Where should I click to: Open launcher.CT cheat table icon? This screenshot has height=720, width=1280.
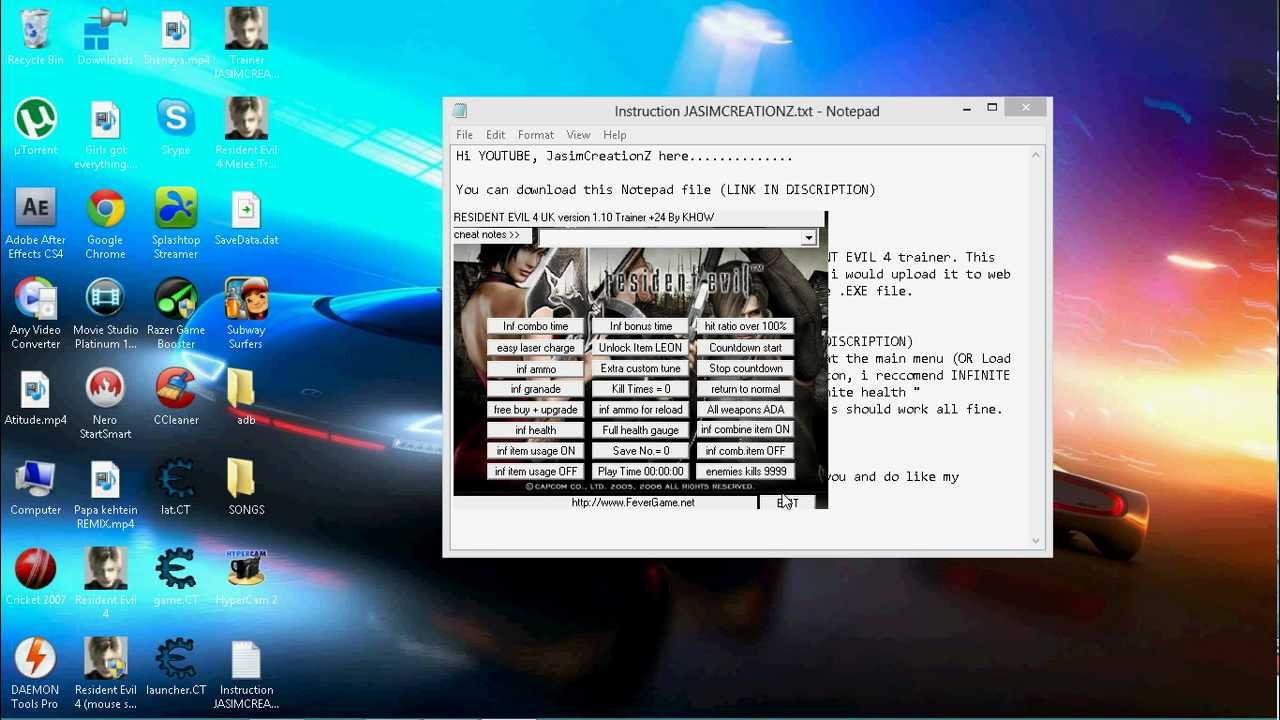(x=175, y=667)
